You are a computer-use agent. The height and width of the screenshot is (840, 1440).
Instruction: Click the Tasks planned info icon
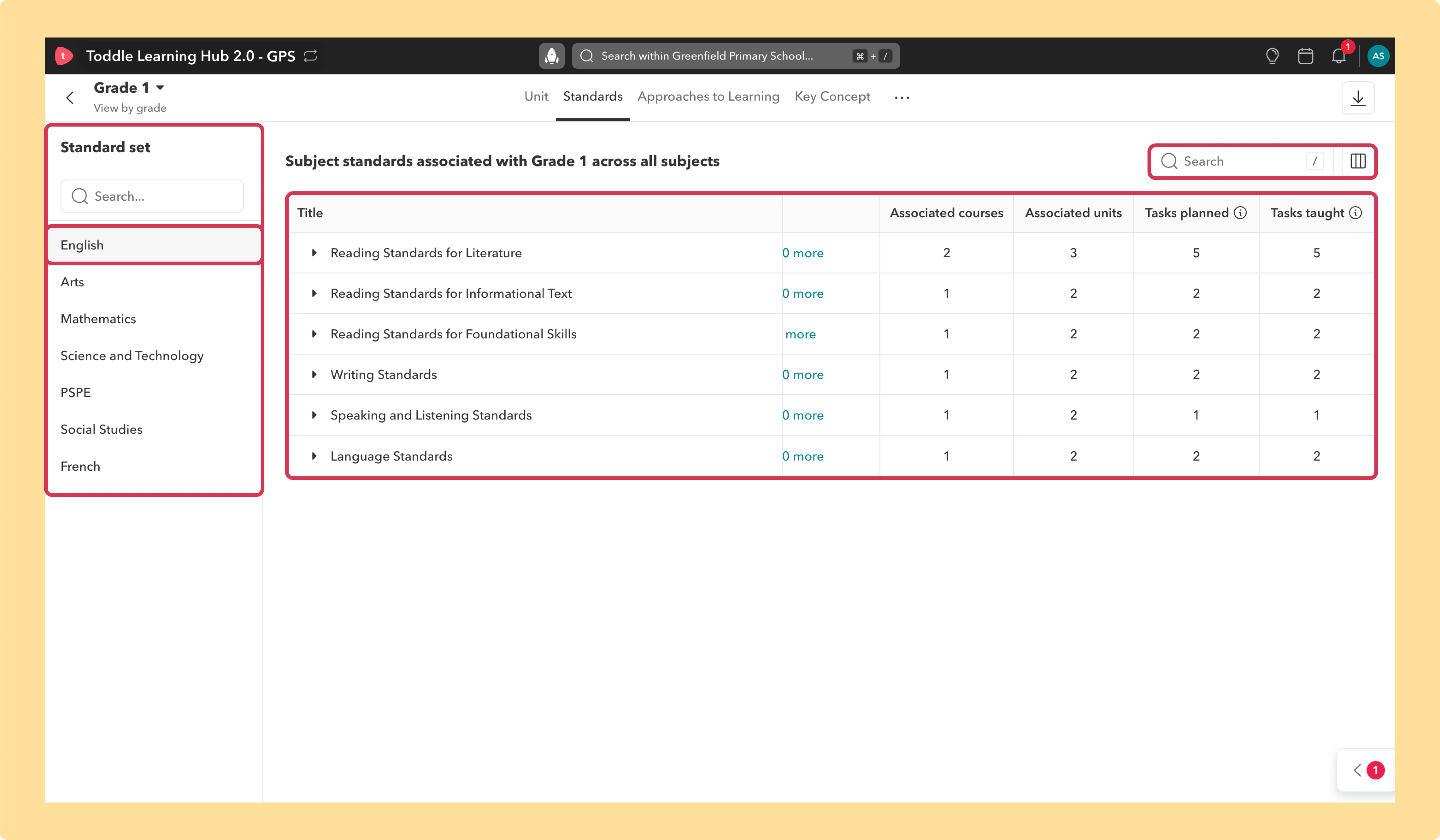point(1240,213)
